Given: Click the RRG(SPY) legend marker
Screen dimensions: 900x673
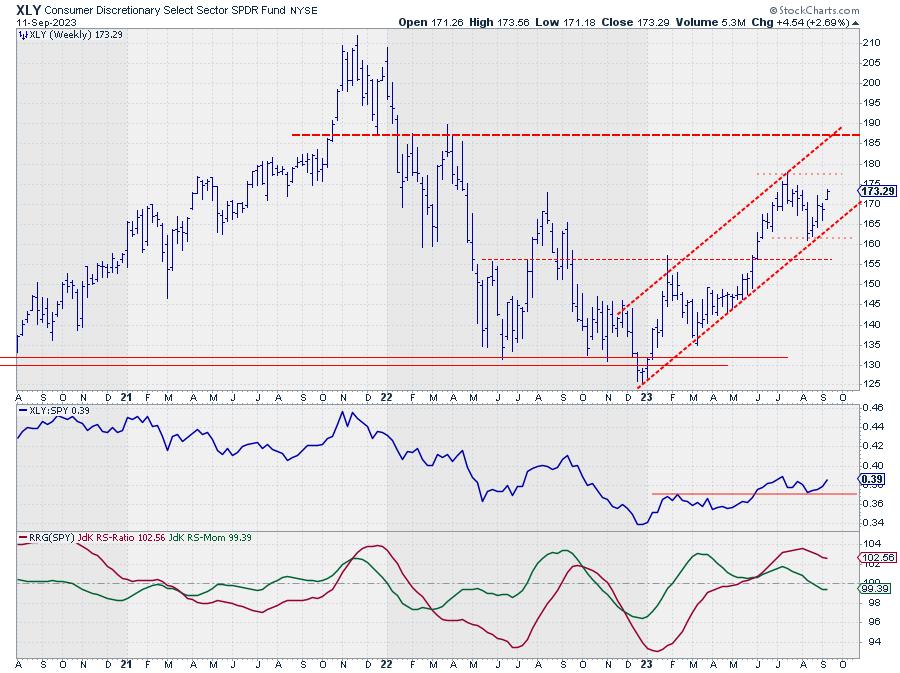Looking at the screenshot, I should click(21, 538).
